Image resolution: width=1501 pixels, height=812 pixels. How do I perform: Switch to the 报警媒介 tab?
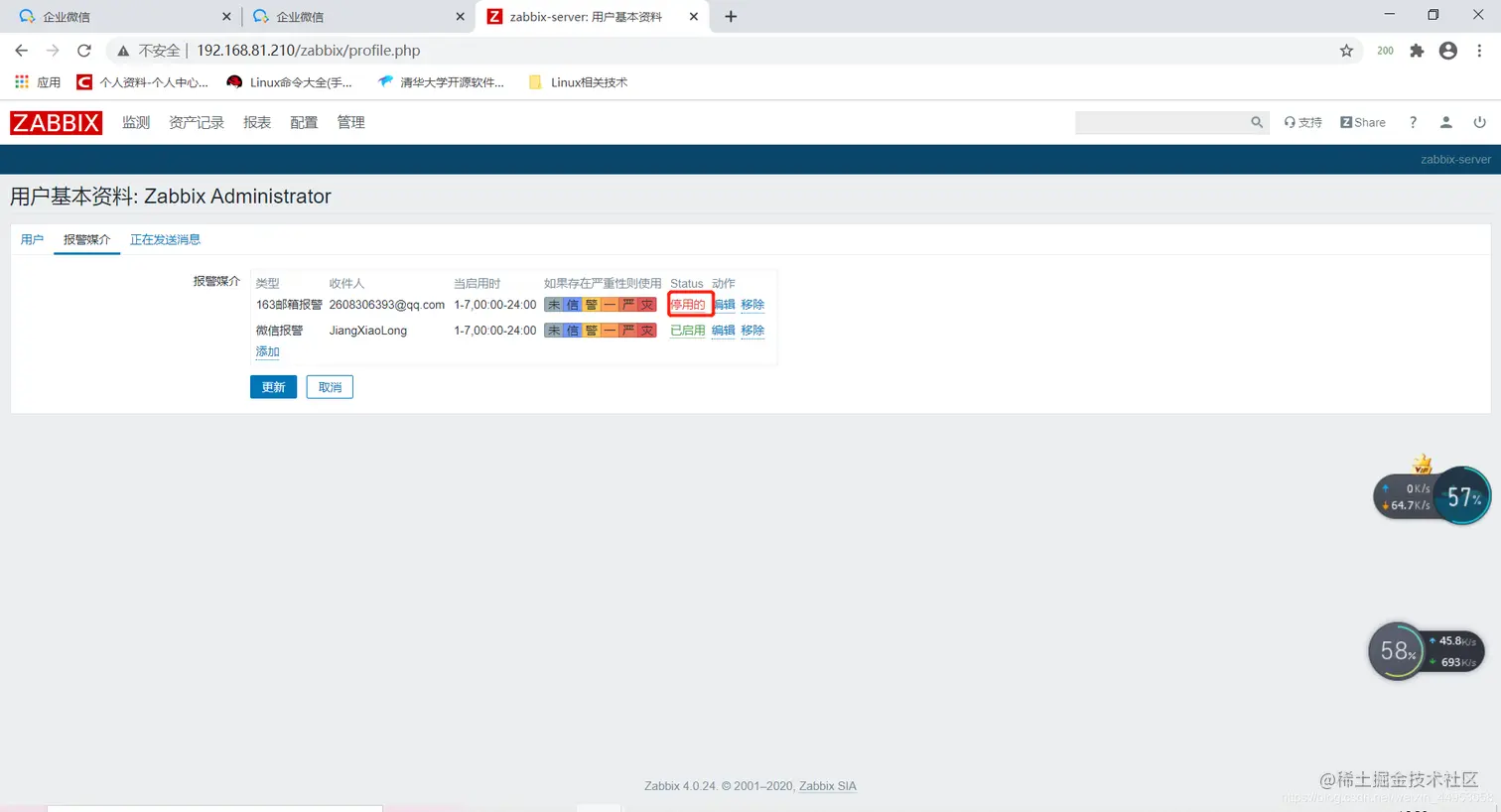pos(87,239)
